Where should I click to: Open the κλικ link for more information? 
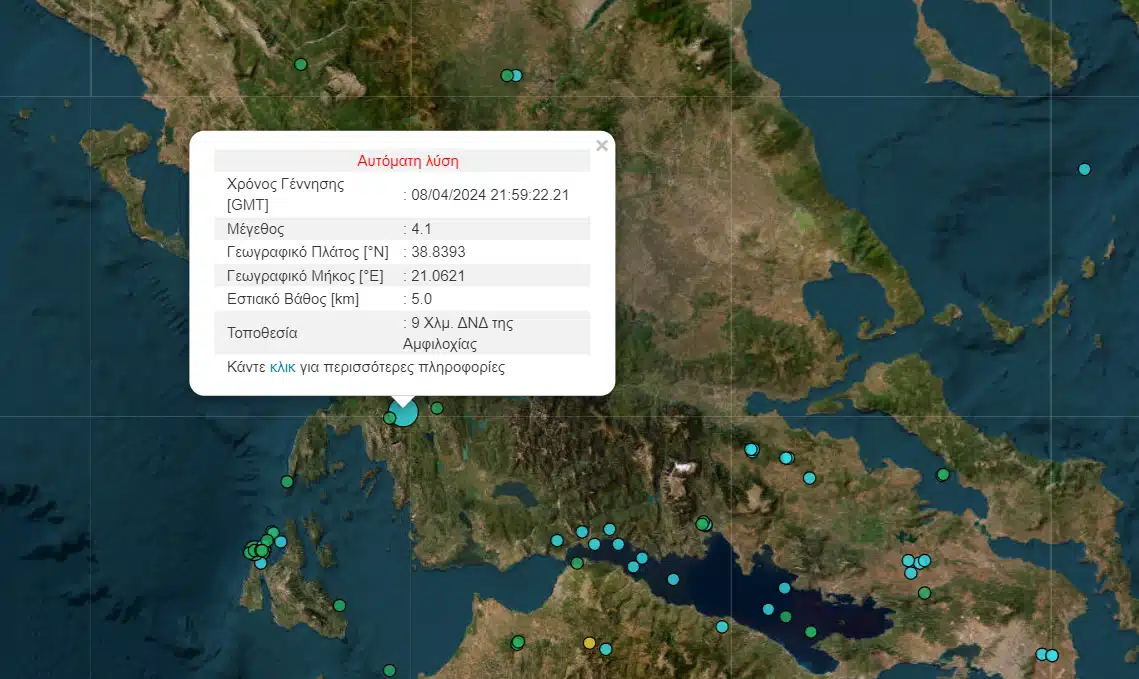pyautogui.click(x=282, y=367)
